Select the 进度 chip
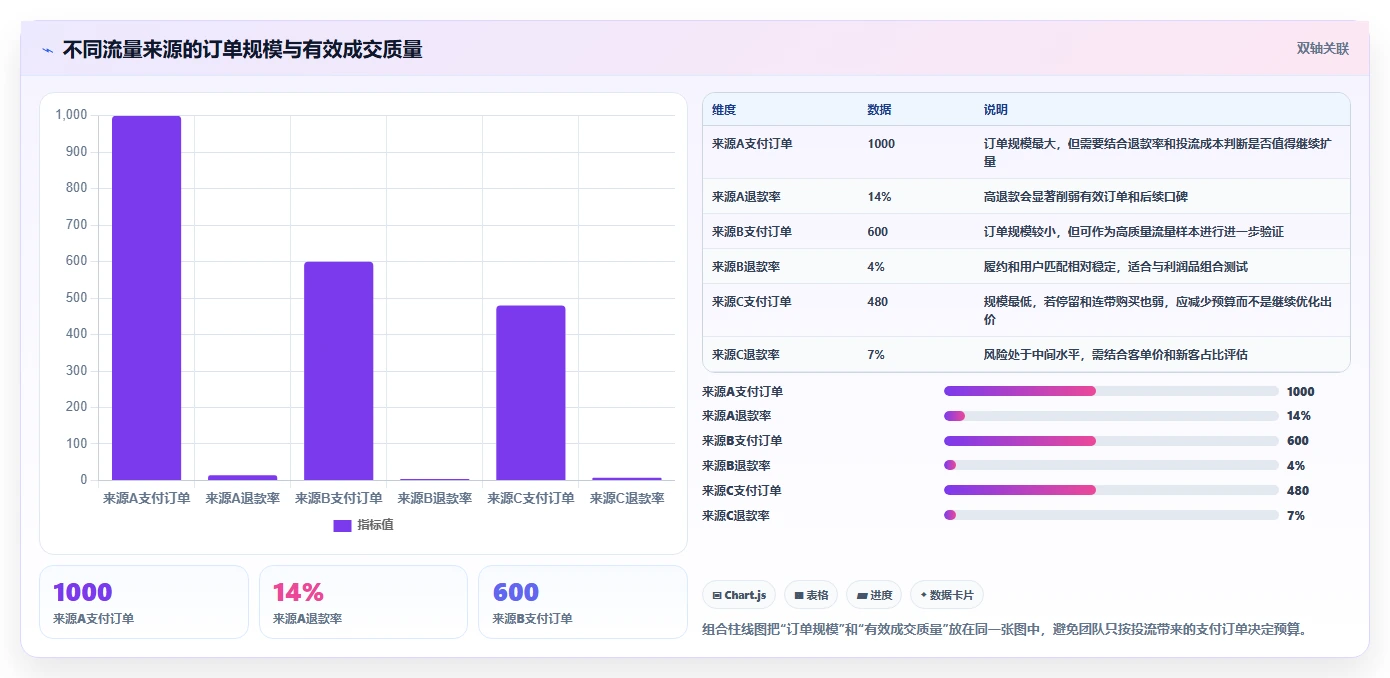The width and height of the screenshot is (1390, 678). point(874,595)
